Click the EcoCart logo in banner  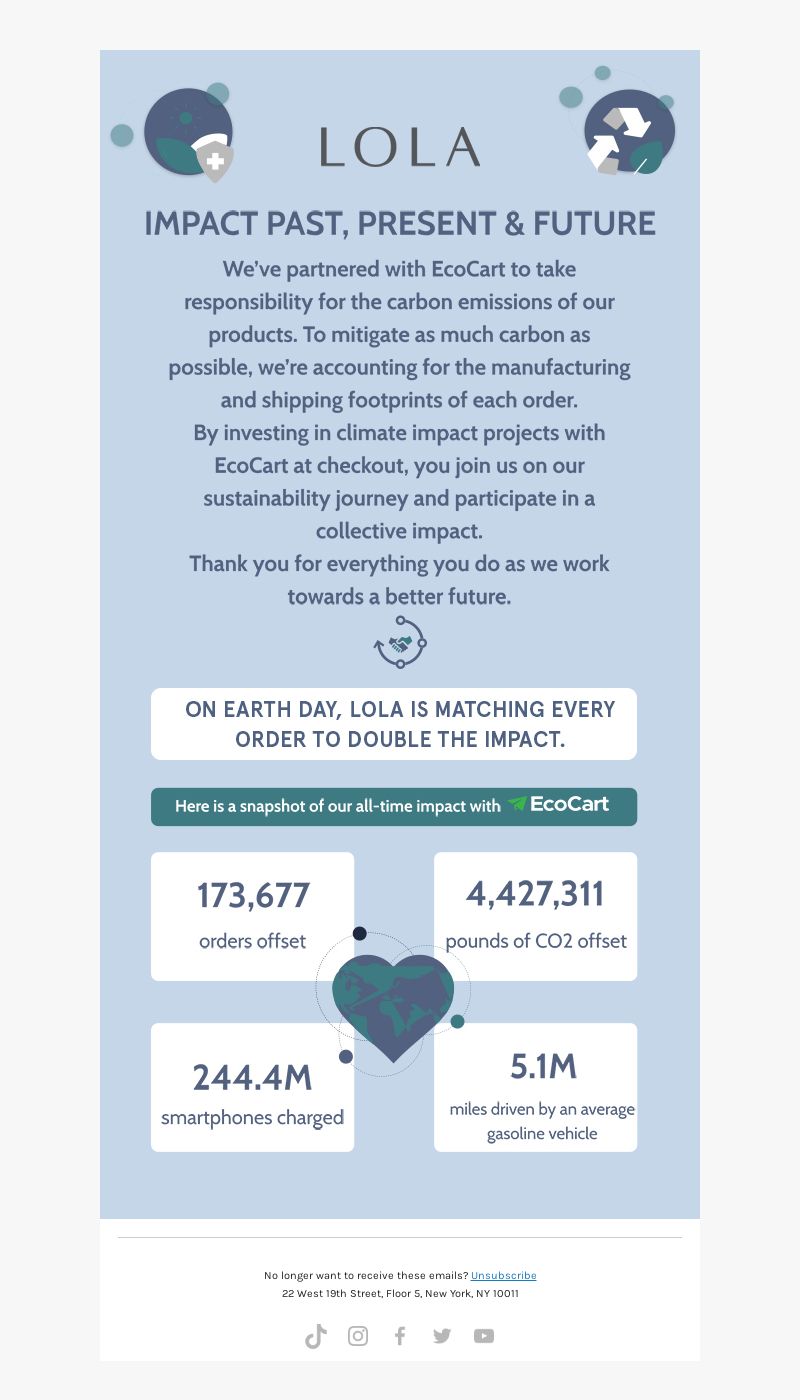coord(558,804)
